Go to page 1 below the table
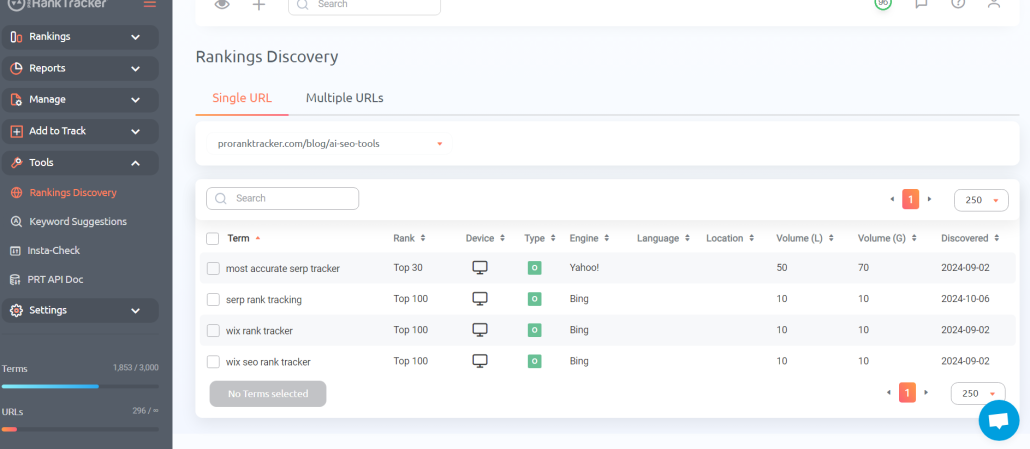 (x=907, y=393)
